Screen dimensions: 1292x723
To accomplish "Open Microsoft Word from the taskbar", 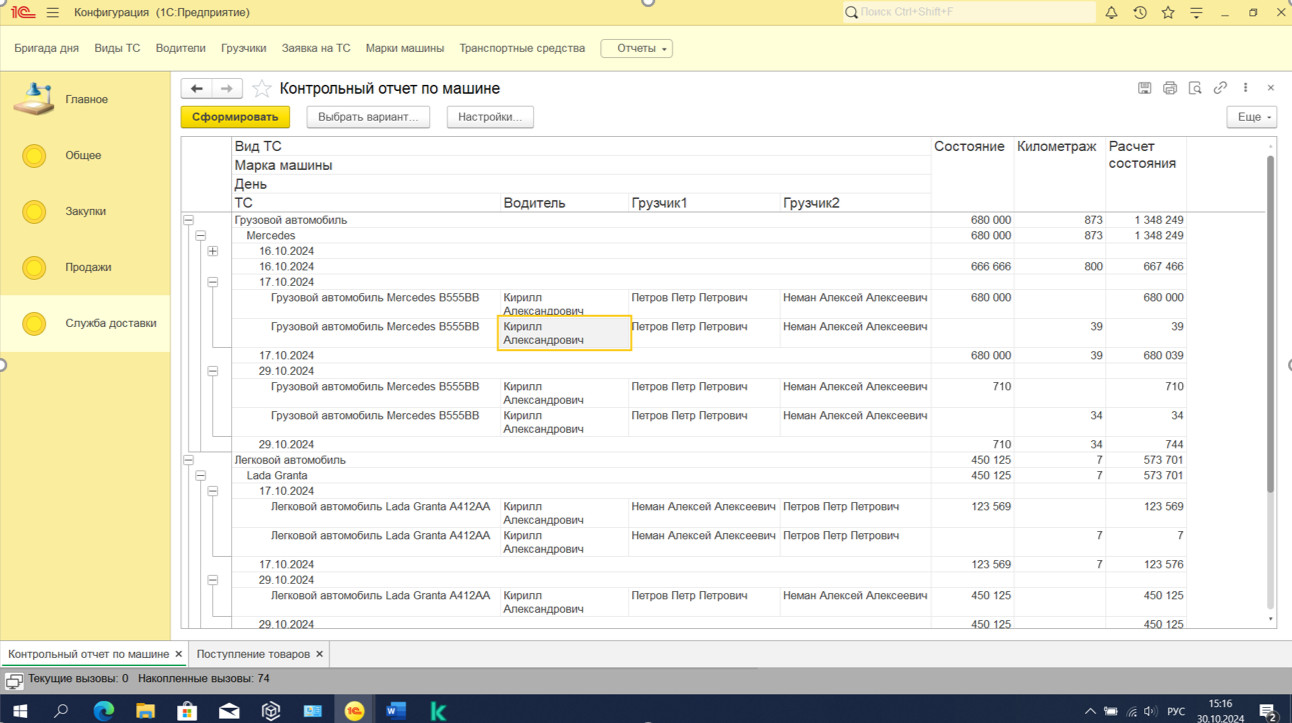I will click(x=396, y=711).
